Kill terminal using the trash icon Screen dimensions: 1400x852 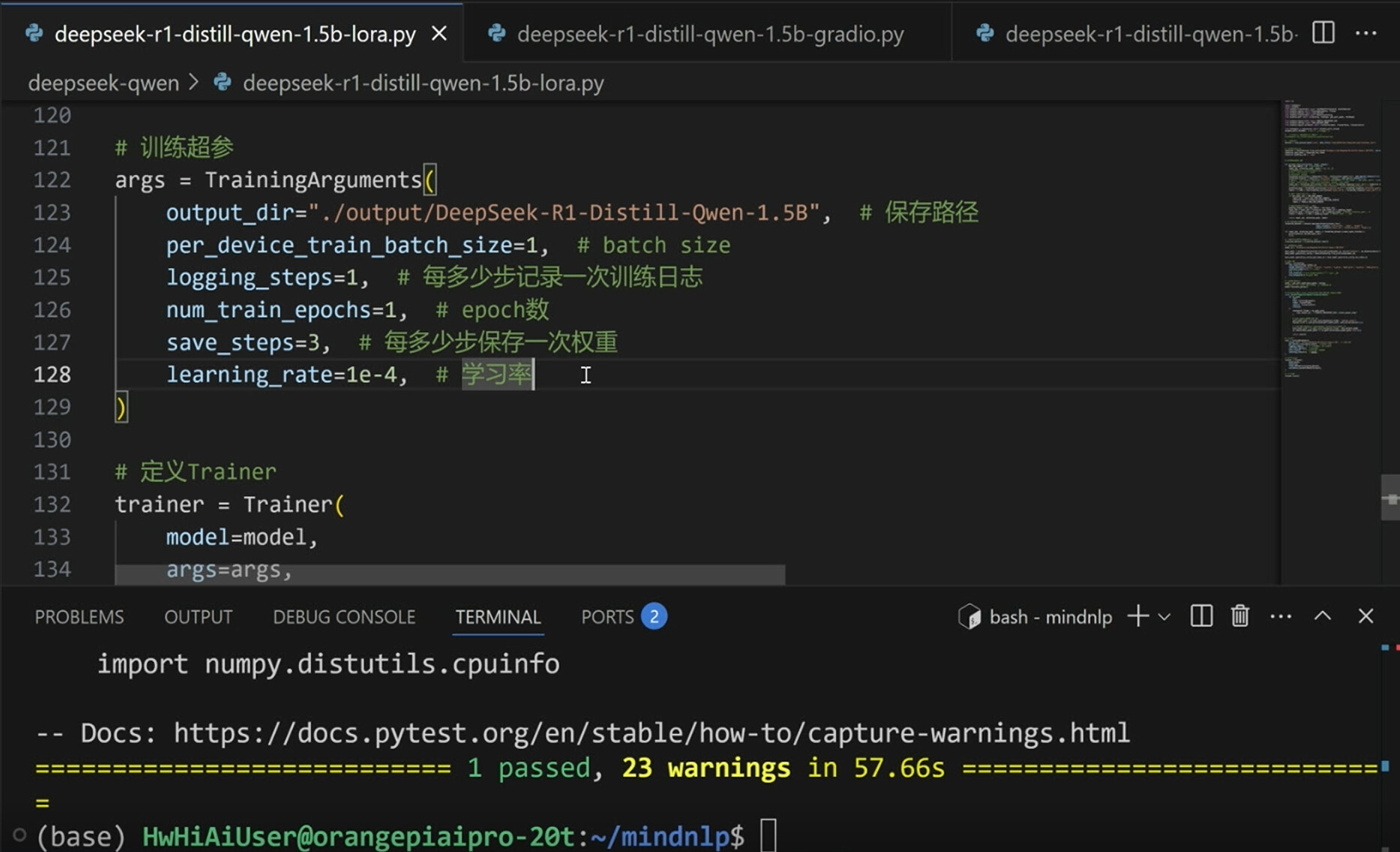tap(1240, 616)
